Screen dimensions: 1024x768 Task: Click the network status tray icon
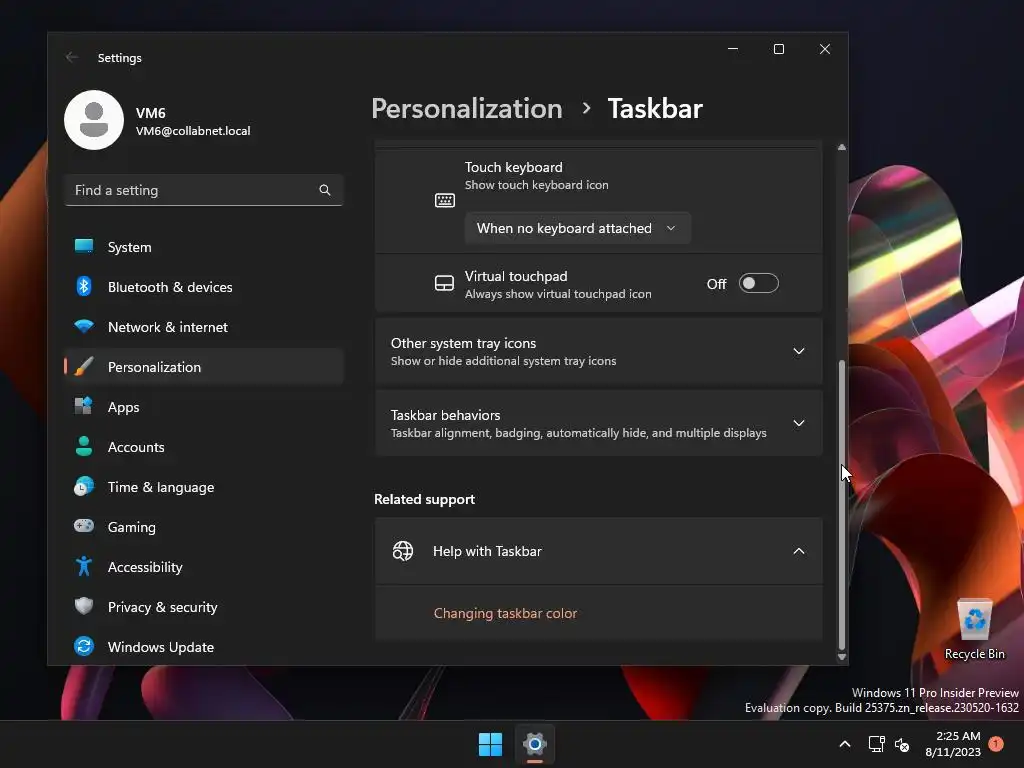click(x=876, y=744)
